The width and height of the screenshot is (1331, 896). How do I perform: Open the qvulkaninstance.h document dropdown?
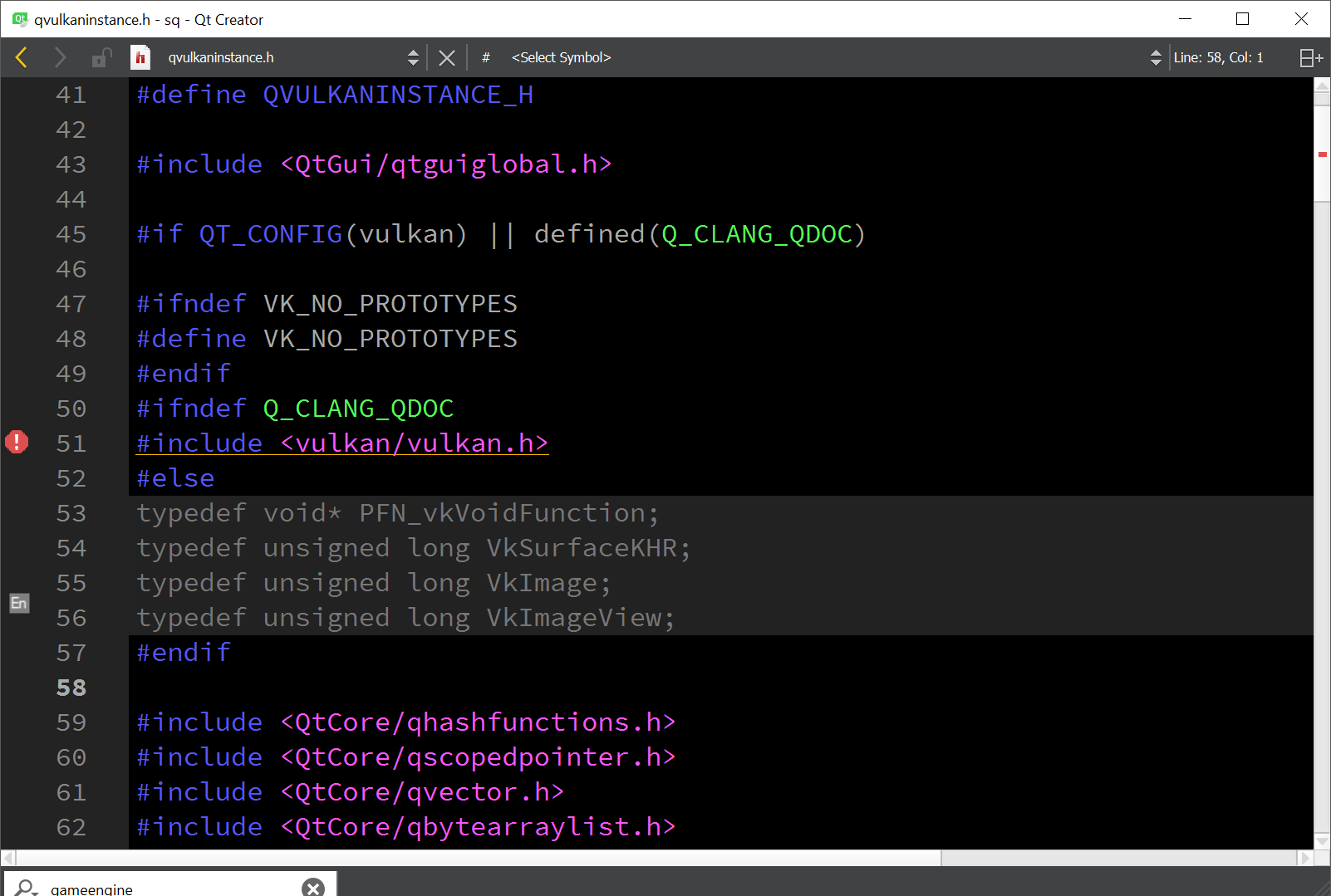pos(291,57)
